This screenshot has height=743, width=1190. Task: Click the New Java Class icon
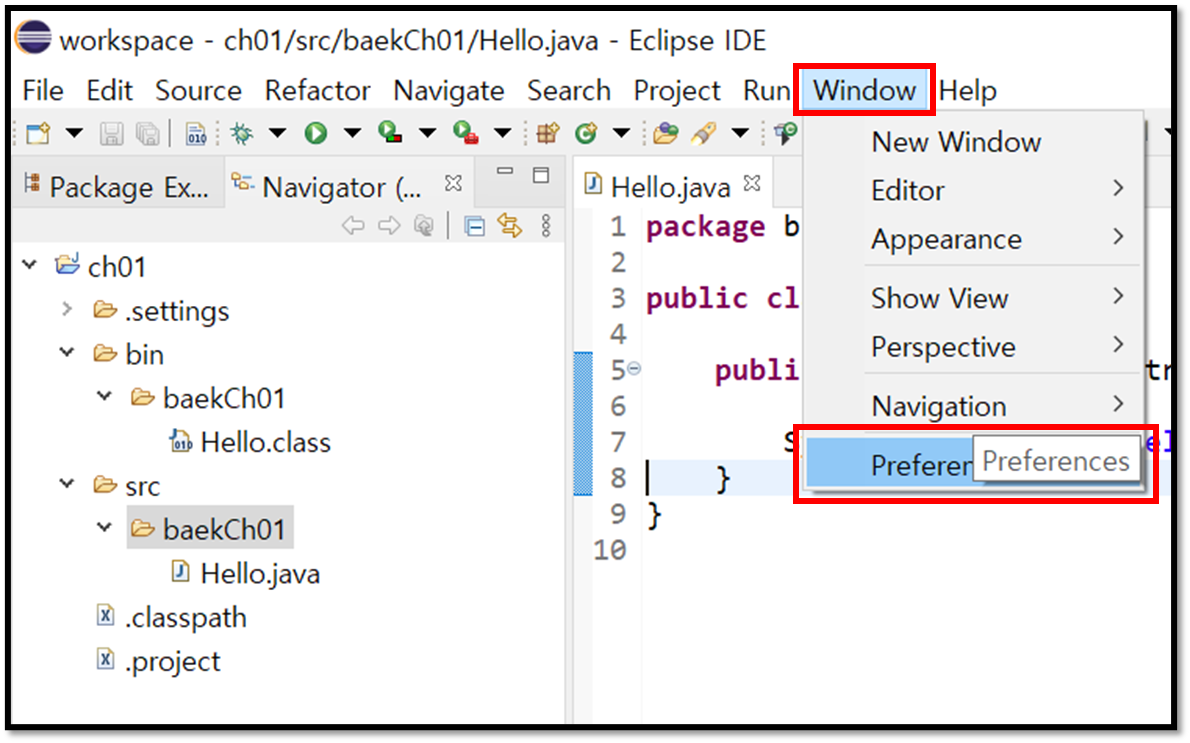coord(586,134)
